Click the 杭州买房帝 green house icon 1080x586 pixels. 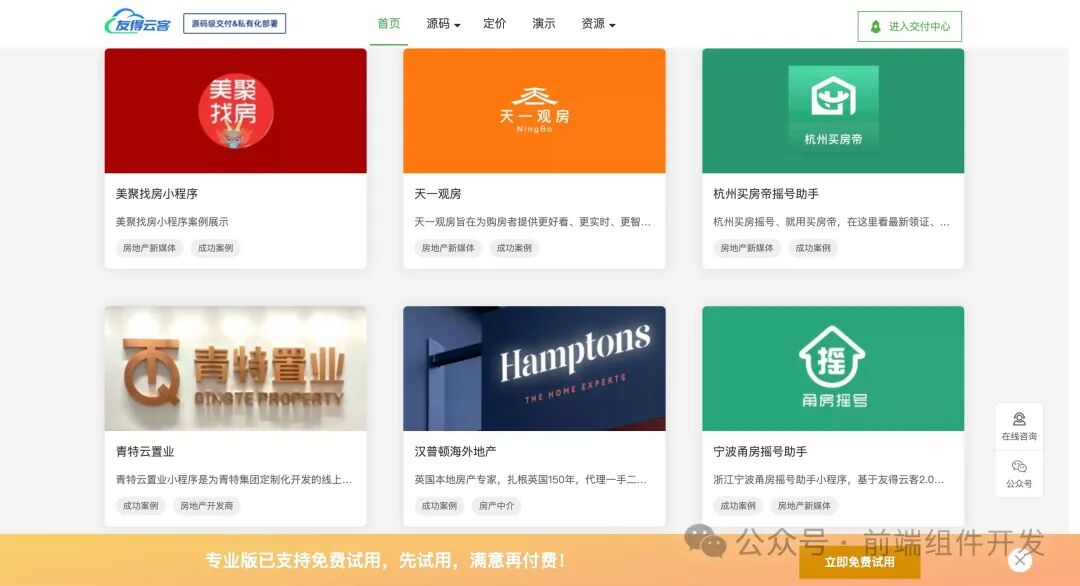[x=833, y=100]
